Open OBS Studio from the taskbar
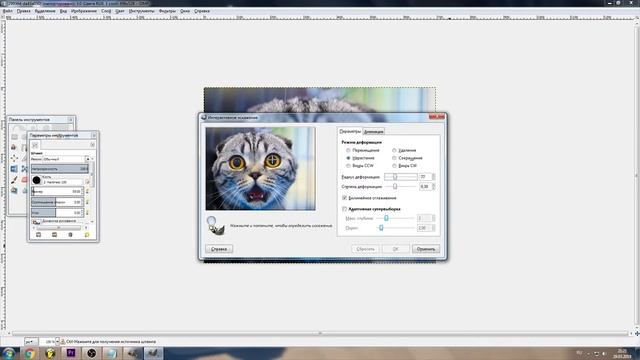Image resolution: width=640 pixels, height=360 pixels. point(91,353)
